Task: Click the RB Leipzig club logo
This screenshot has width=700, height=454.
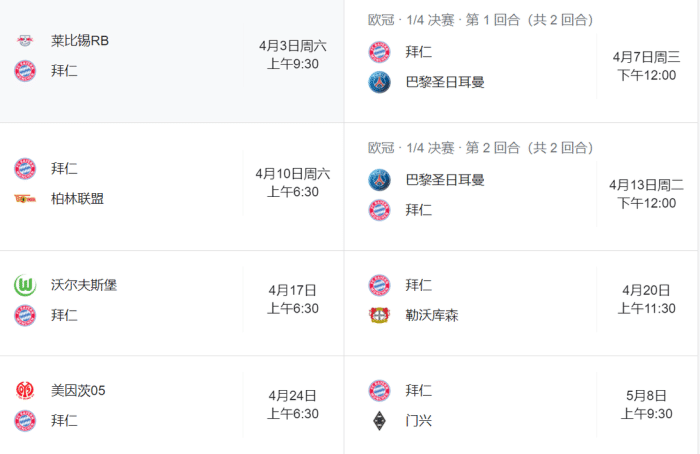Action: (x=25, y=41)
